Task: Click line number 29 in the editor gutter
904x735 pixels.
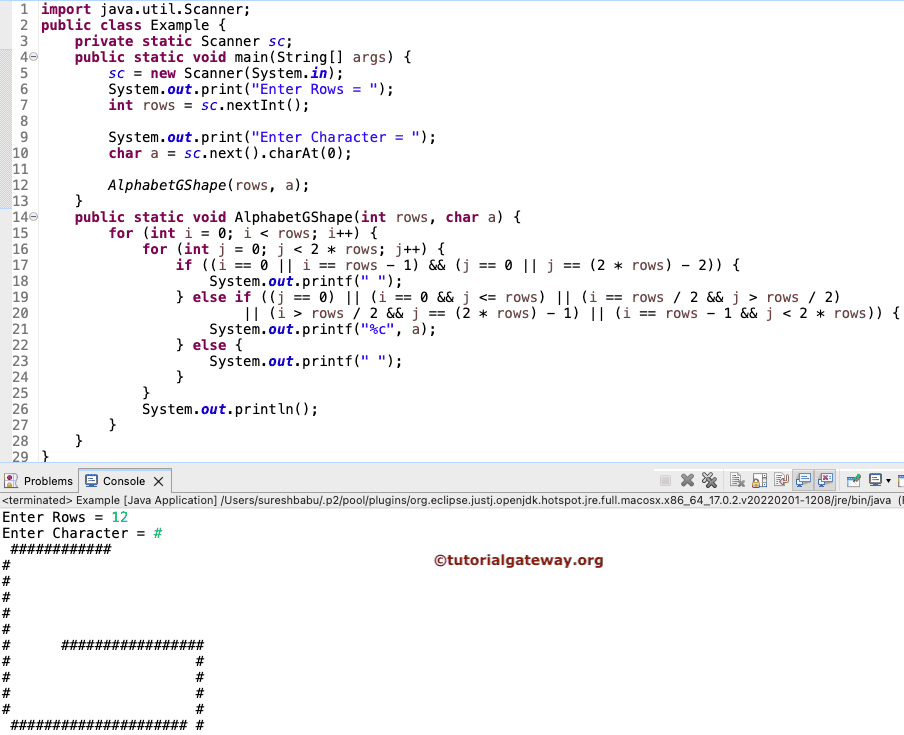Action: (x=20, y=457)
